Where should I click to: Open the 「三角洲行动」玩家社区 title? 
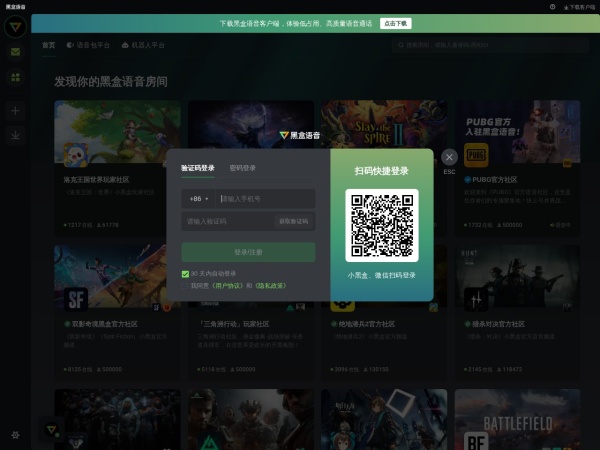point(234,324)
